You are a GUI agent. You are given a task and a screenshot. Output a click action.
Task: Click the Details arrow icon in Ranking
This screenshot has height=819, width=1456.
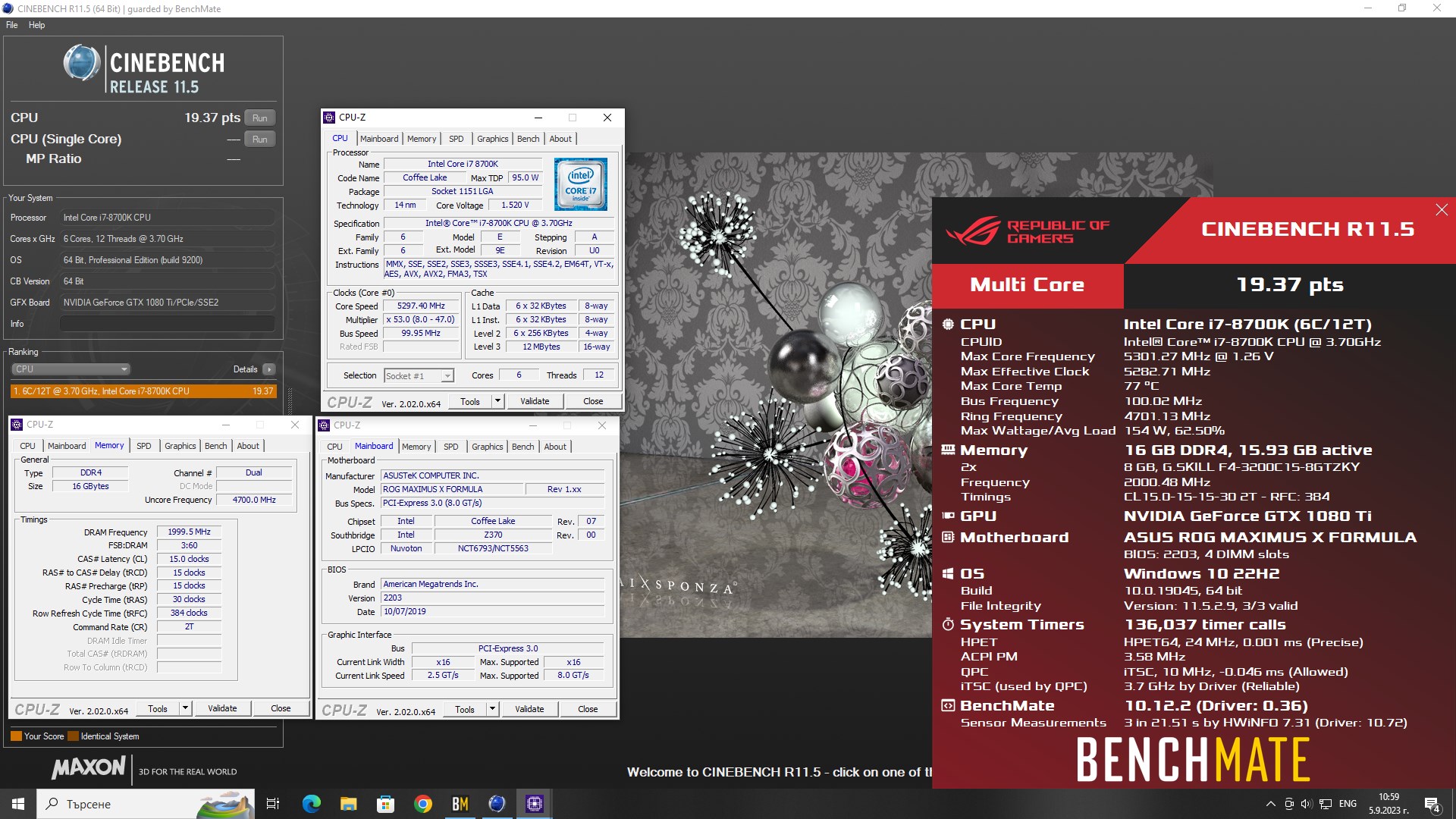click(x=269, y=369)
